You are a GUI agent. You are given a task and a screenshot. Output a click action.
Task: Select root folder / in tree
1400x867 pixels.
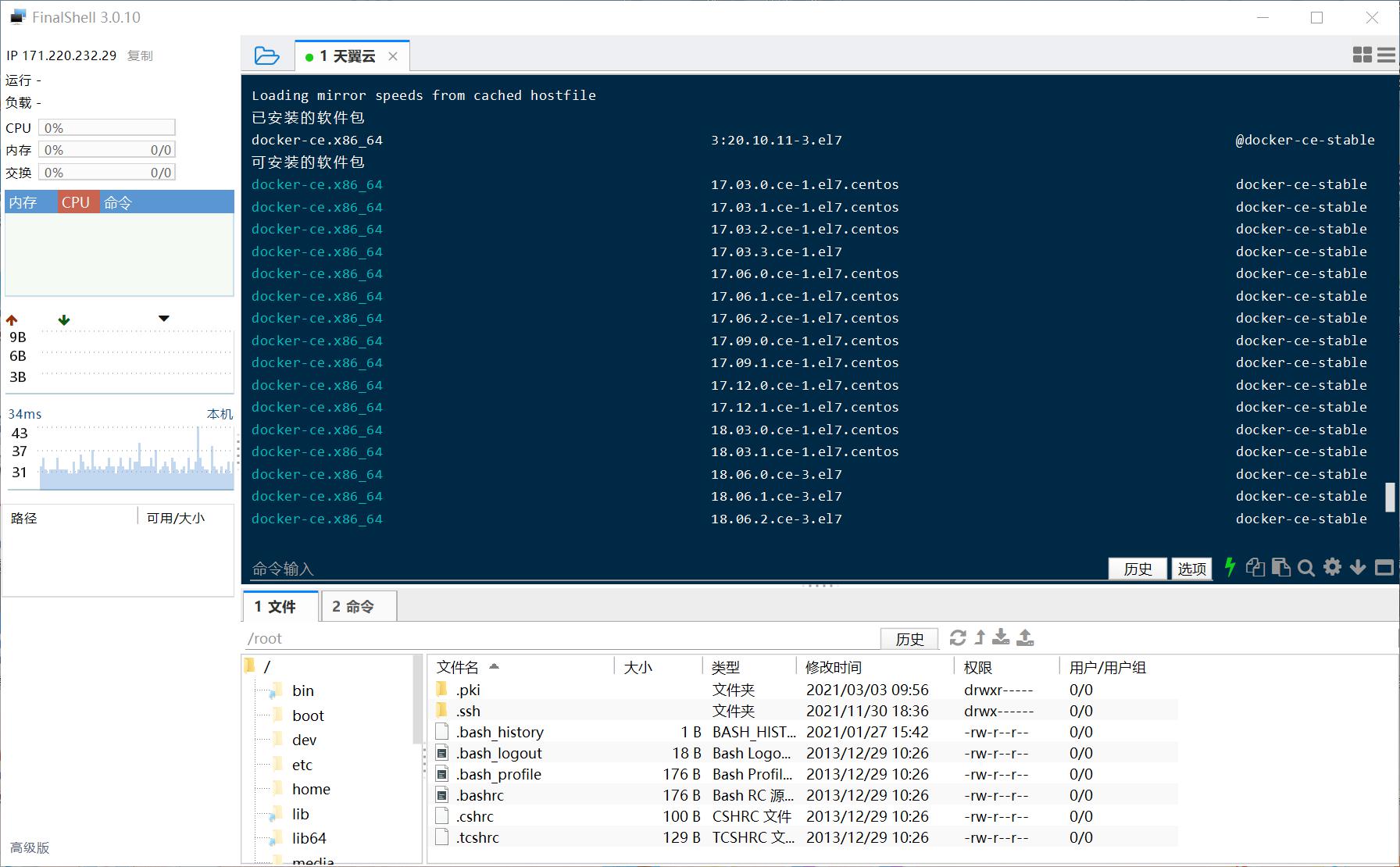[x=267, y=666]
